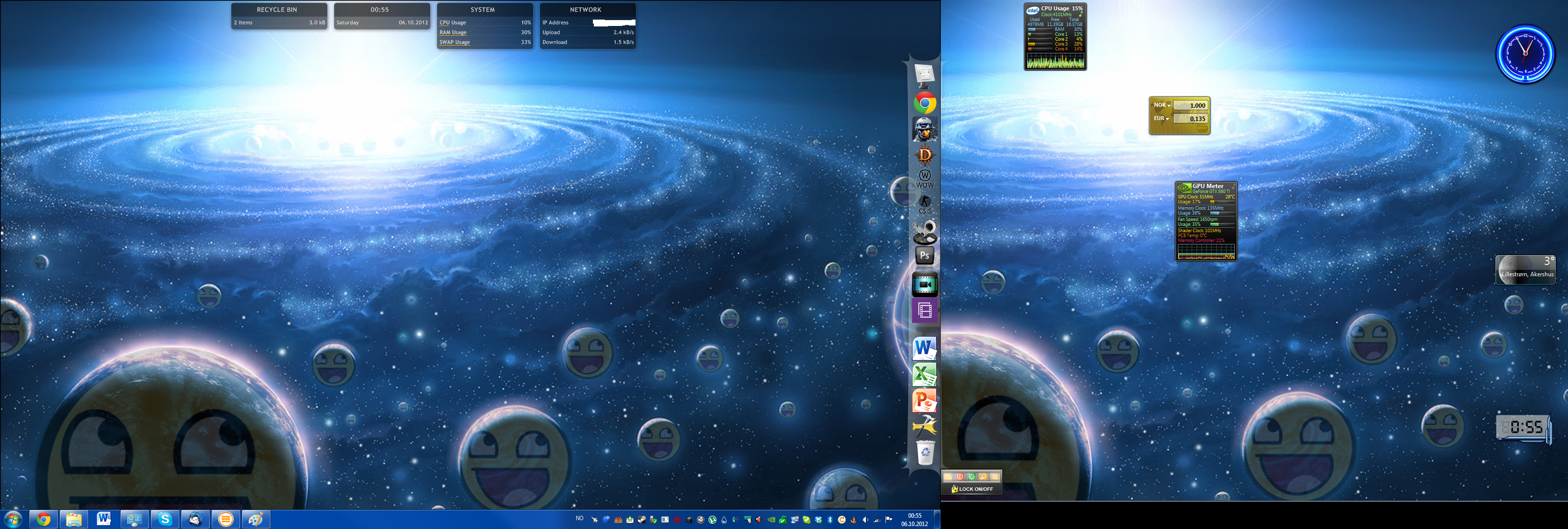This screenshot has height=529, width=1568.
Task: Click the green restart gadget button
Action: (x=972, y=477)
